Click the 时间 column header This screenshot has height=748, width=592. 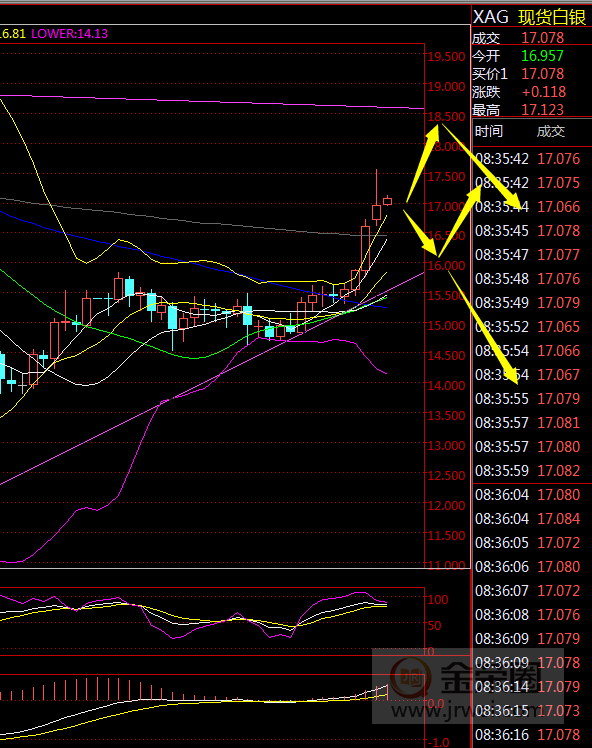[489, 131]
